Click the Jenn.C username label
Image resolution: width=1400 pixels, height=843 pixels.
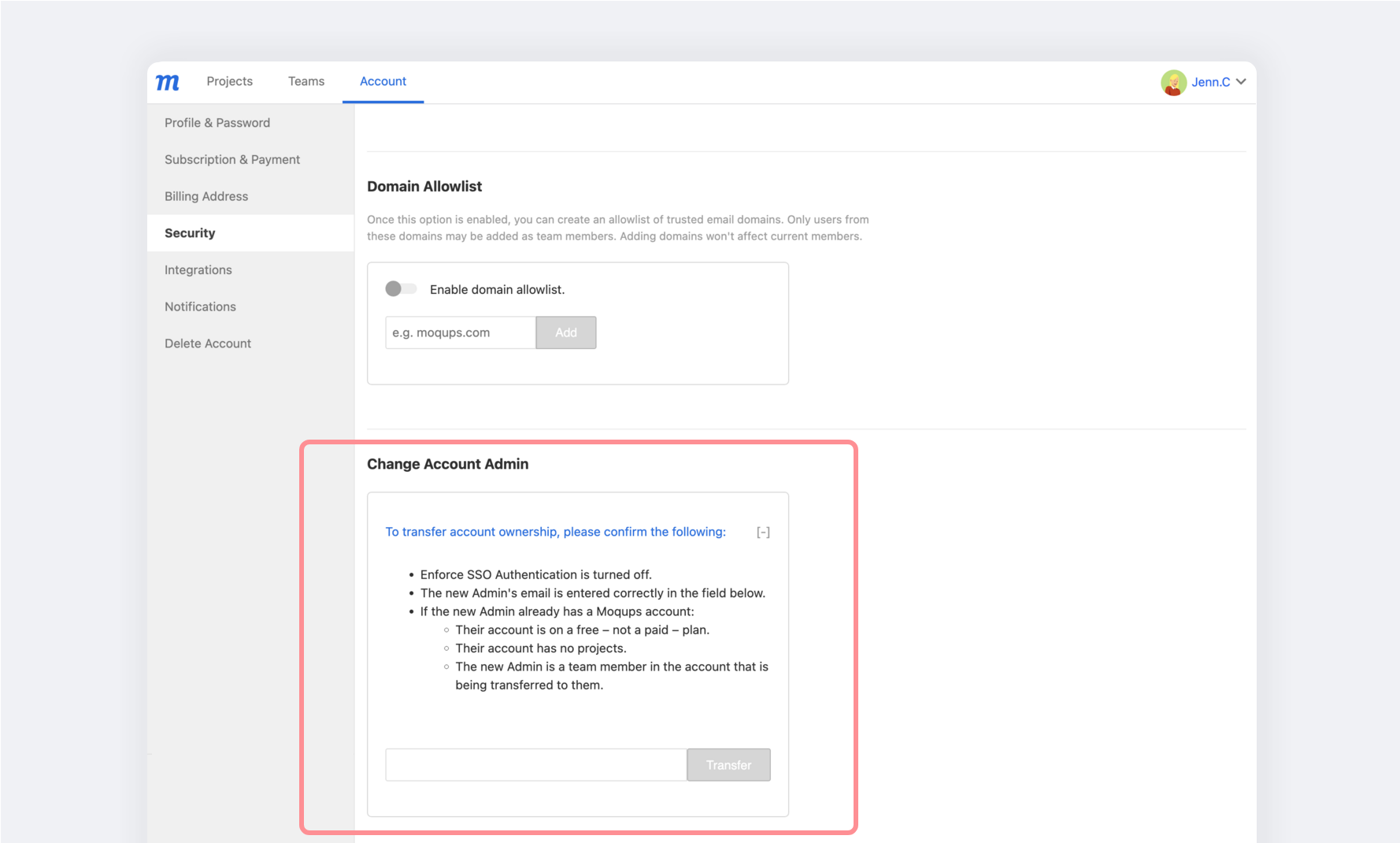1210,82
